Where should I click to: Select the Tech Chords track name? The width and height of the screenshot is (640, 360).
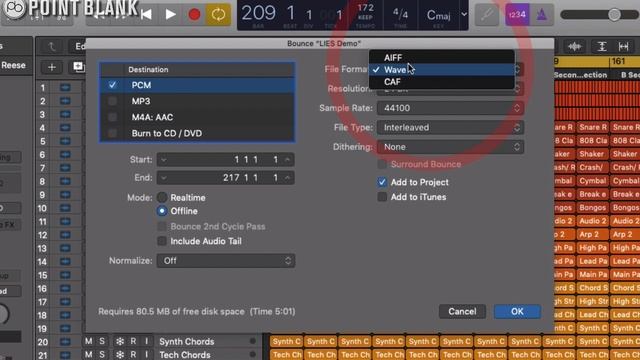coord(185,355)
